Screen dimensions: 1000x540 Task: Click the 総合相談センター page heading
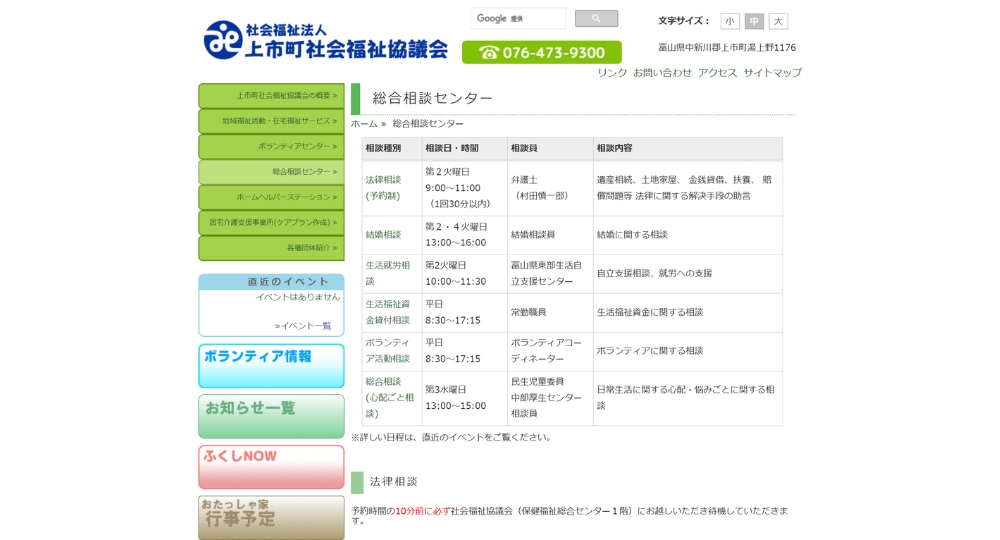(432, 98)
